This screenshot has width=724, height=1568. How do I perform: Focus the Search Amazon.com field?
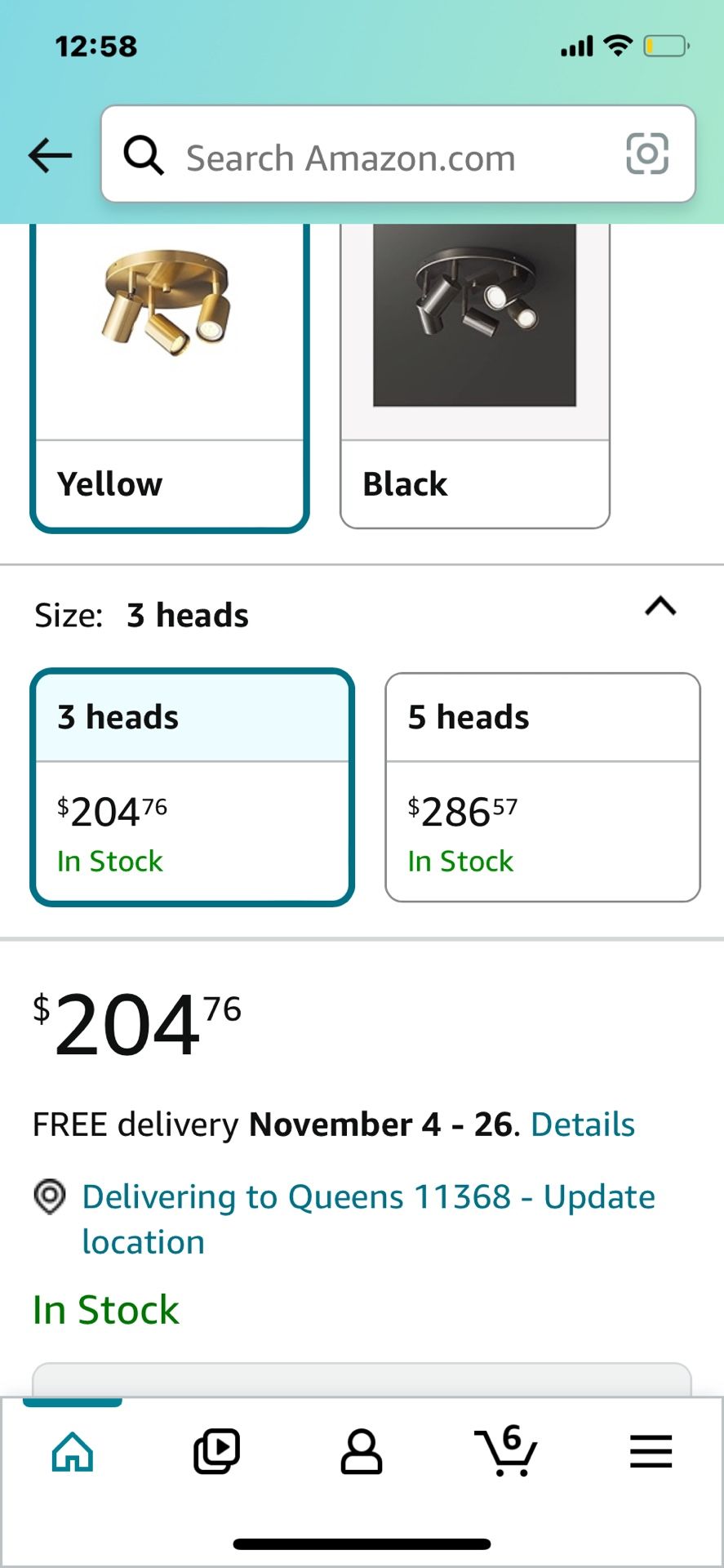pyautogui.click(x=398, y=154)
